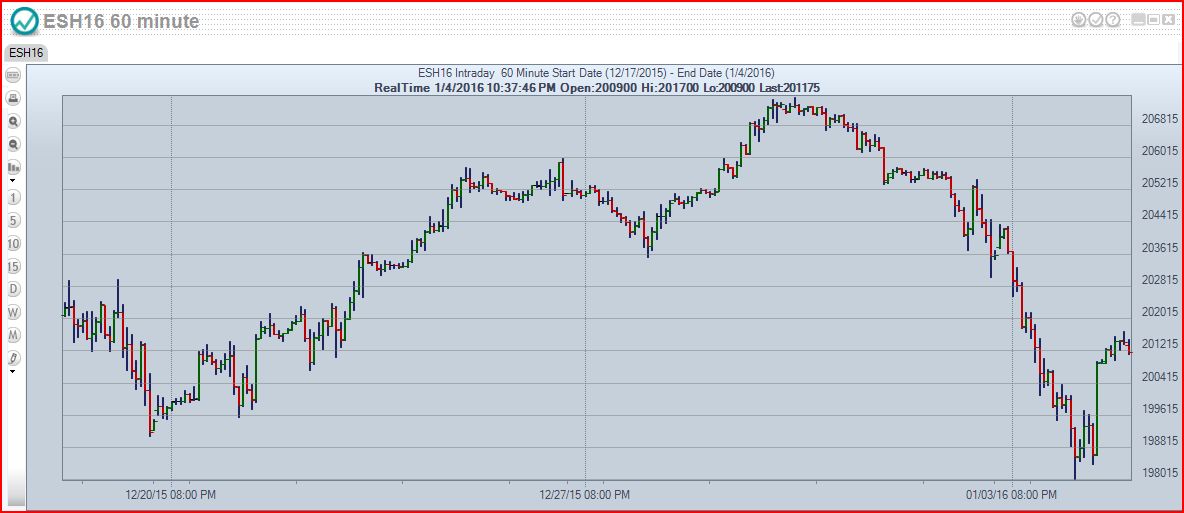Select the Weekly (W) interval button
Viewport: 1184px width, 513px height.
pyautogui.click(x=14, y=312)
